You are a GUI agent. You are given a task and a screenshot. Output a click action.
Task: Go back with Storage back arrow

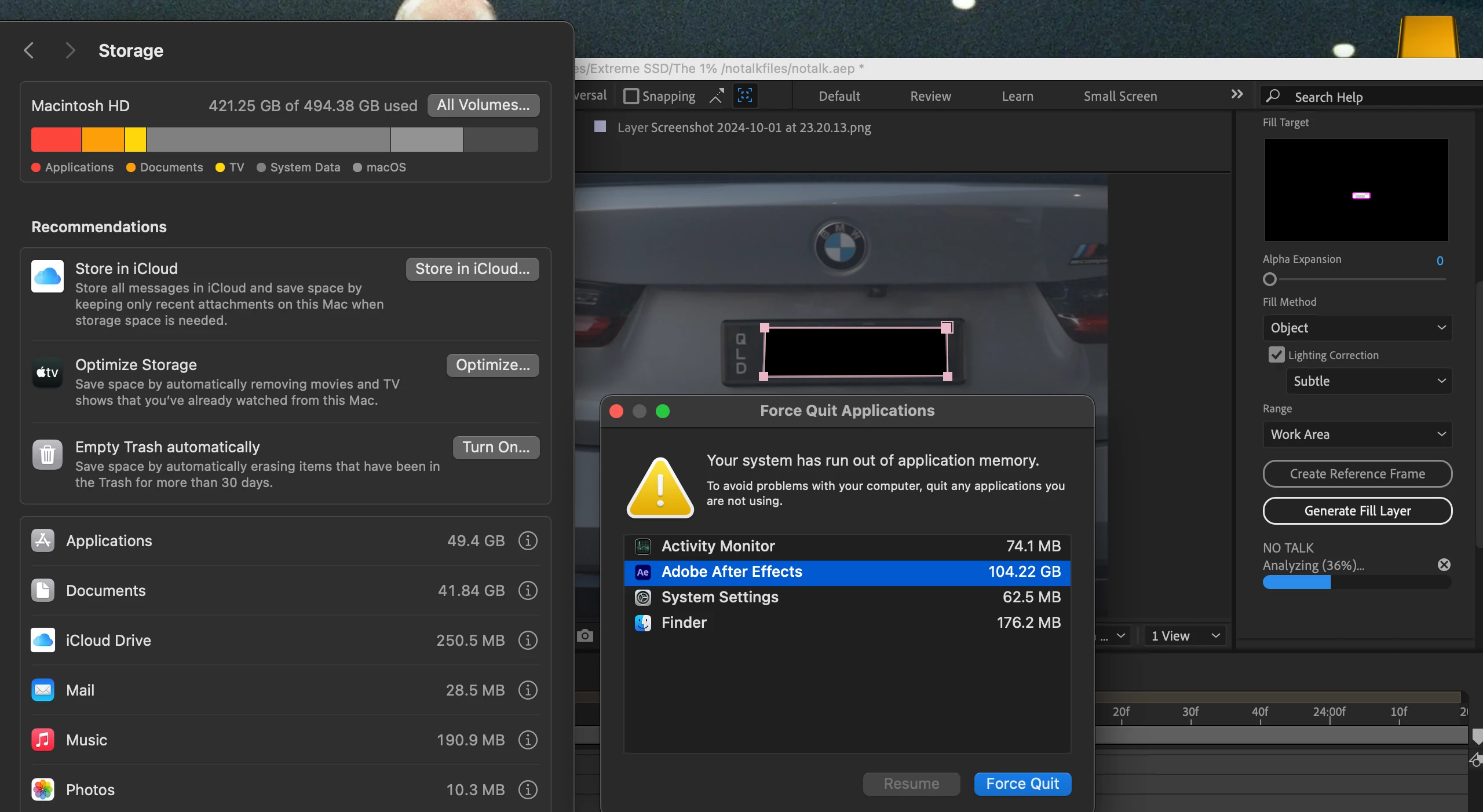(x=29, y=50)
